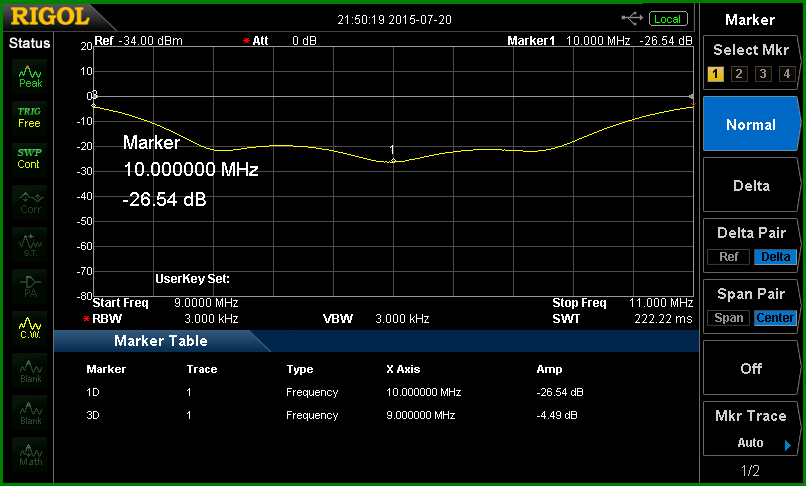This screenshot has width=806, height=486.
Task: Click the date and time display
Action: [394, 20]
